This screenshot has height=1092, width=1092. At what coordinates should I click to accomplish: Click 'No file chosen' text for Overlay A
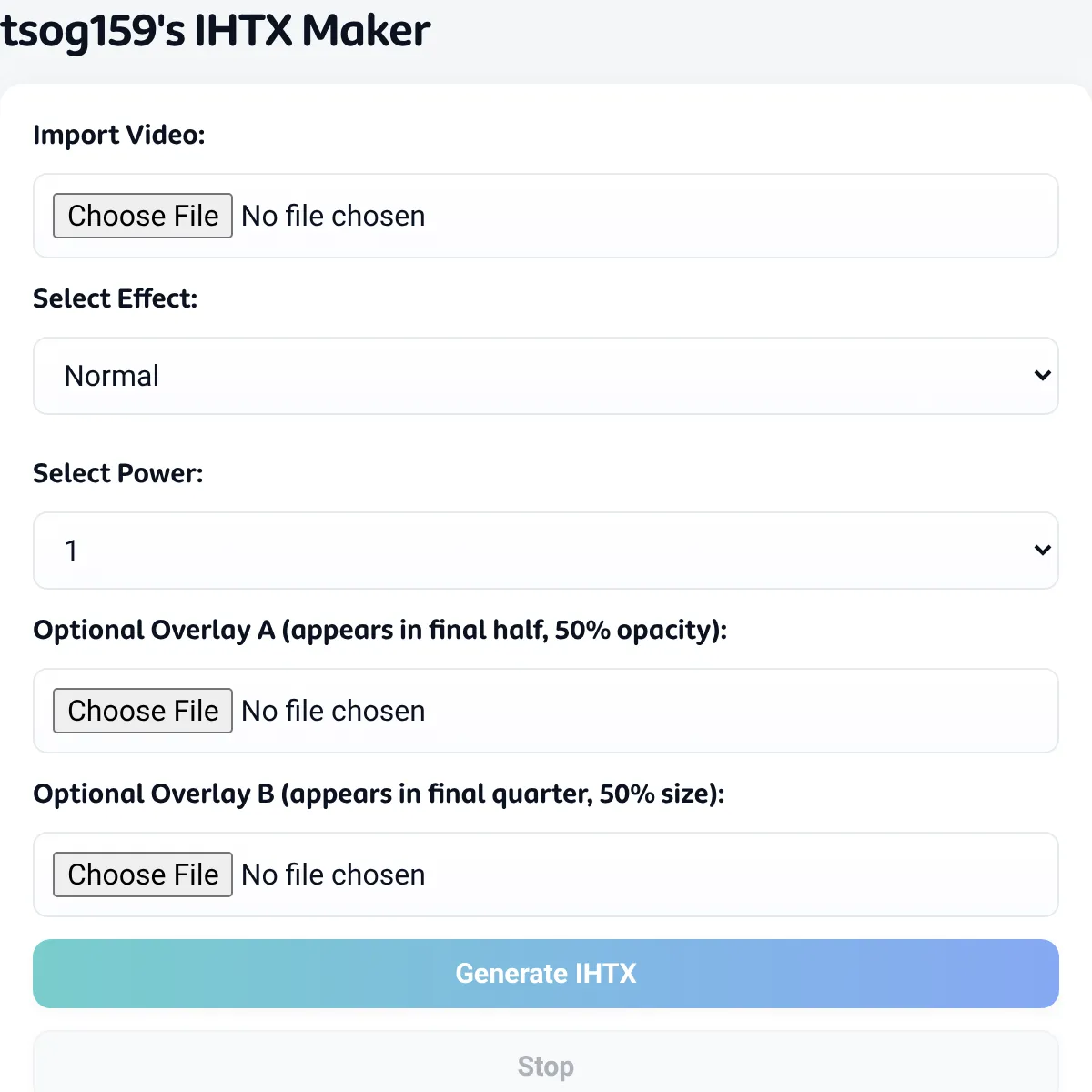click(x=333, y=711)
